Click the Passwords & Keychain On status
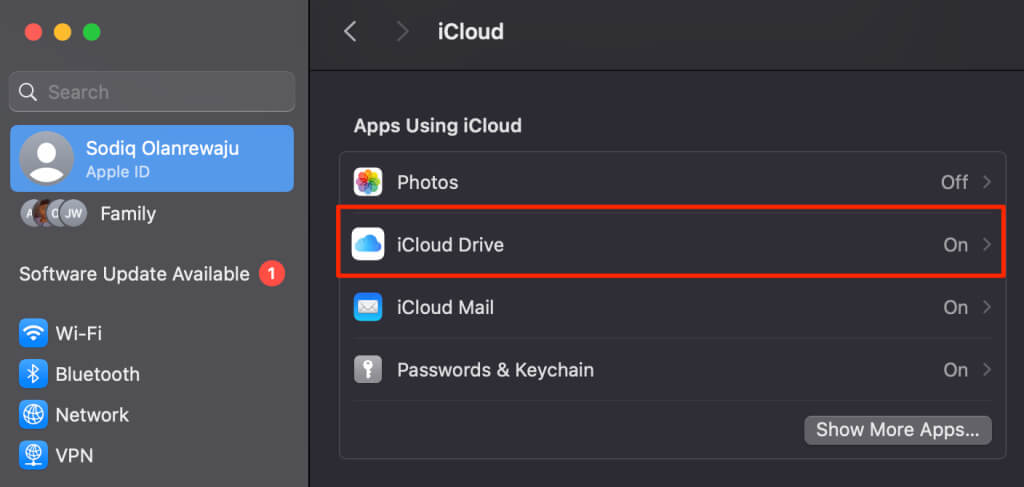Image resolution: width=1024 pixels, height=487 pixels. (x=955, y=370)
